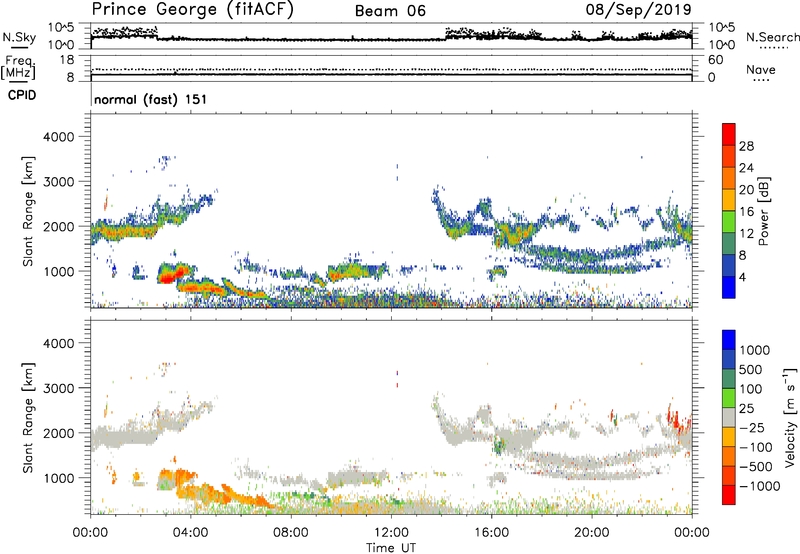The height and width of the screenshot is (554, 800).
Task: Click the "4" label on Power color bar
Action: [x=743, y=277]
